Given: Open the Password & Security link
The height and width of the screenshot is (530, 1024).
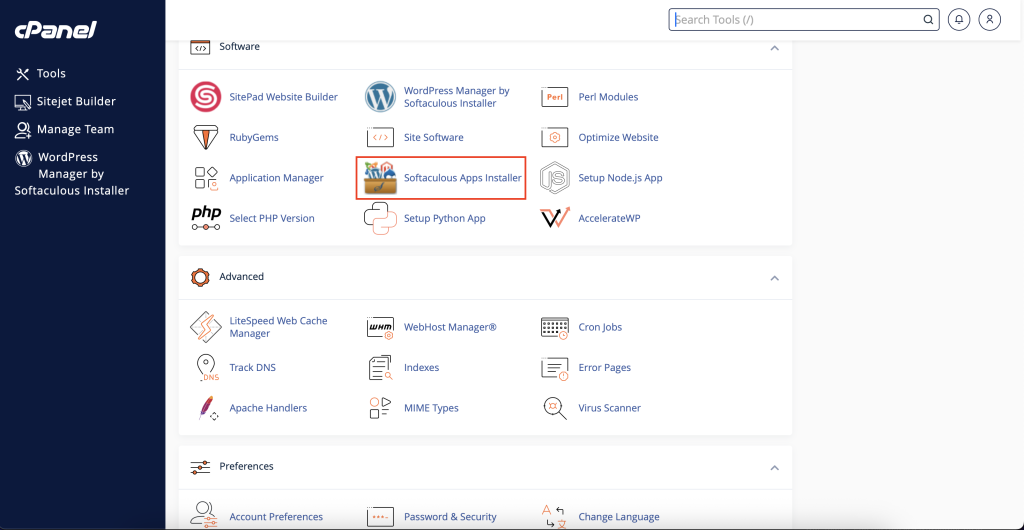Looking at the screenshot, I should pyautogui.click(x=450, y=517).
